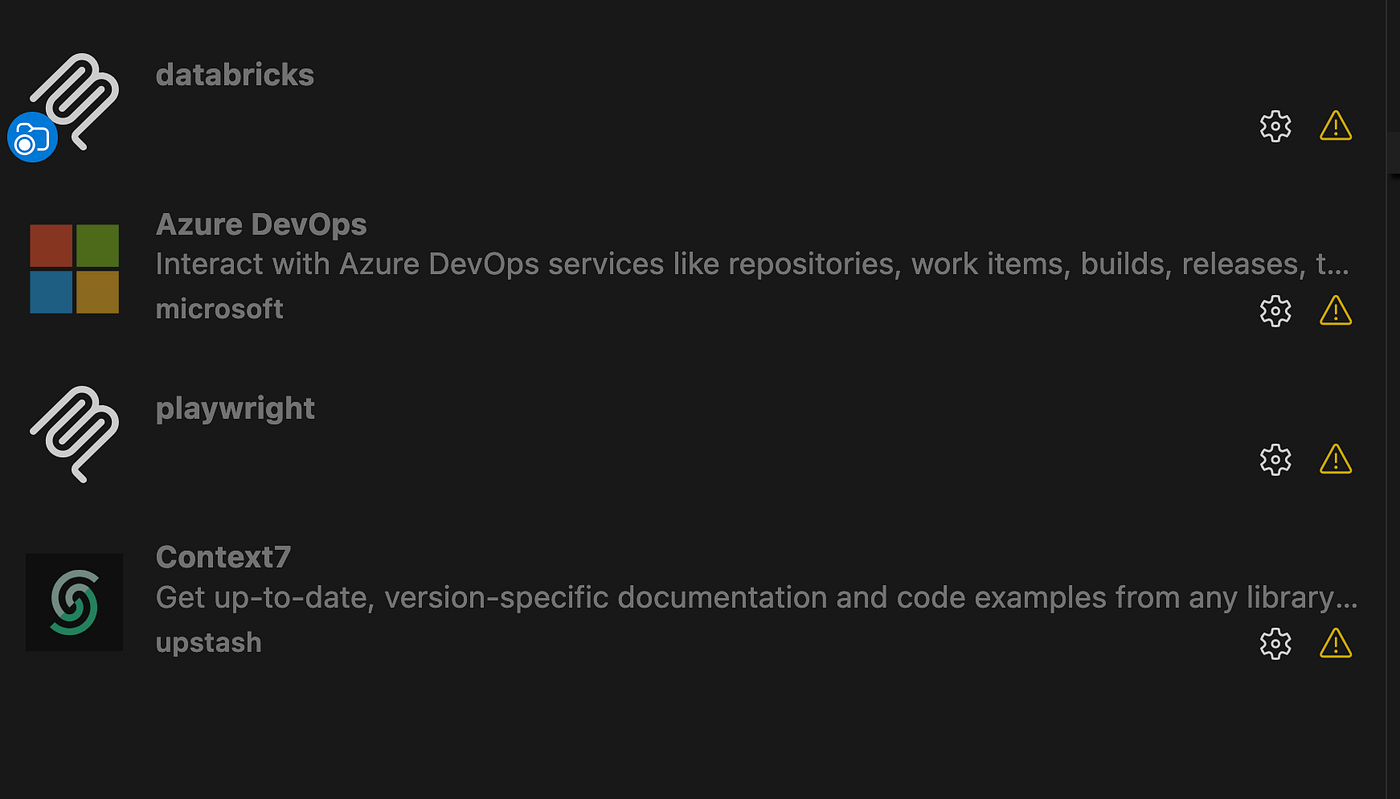Screen dimensions: 1400x799
Task: Open settings gear for the playwright server
Action: 1274,460
